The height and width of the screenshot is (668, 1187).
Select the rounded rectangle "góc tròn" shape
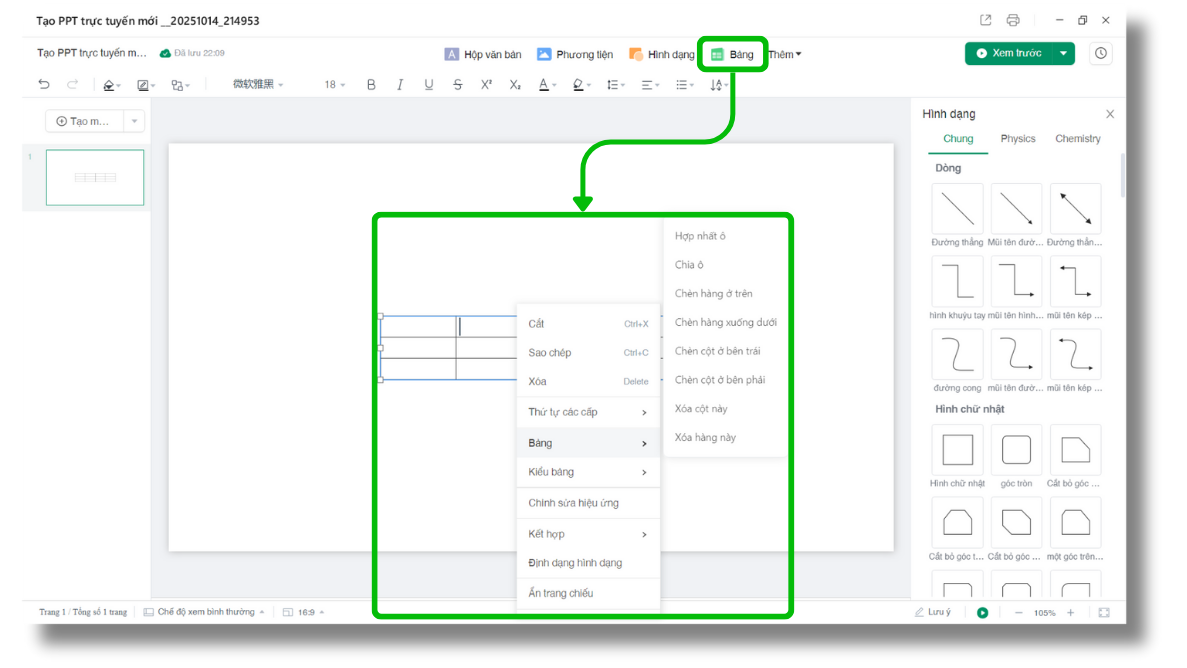(1016, 451)
